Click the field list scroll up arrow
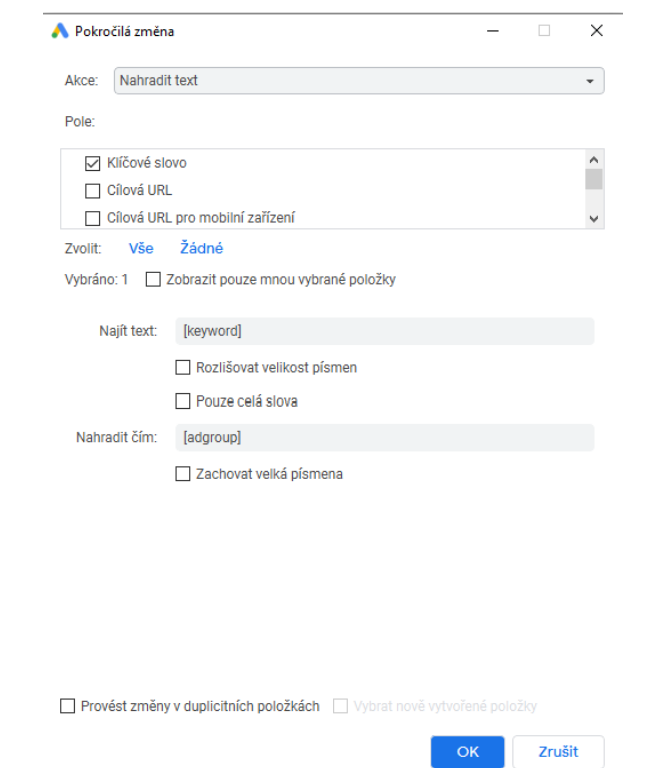The width and height of the screenshot is (652, 777). click(x=594, y=160)
